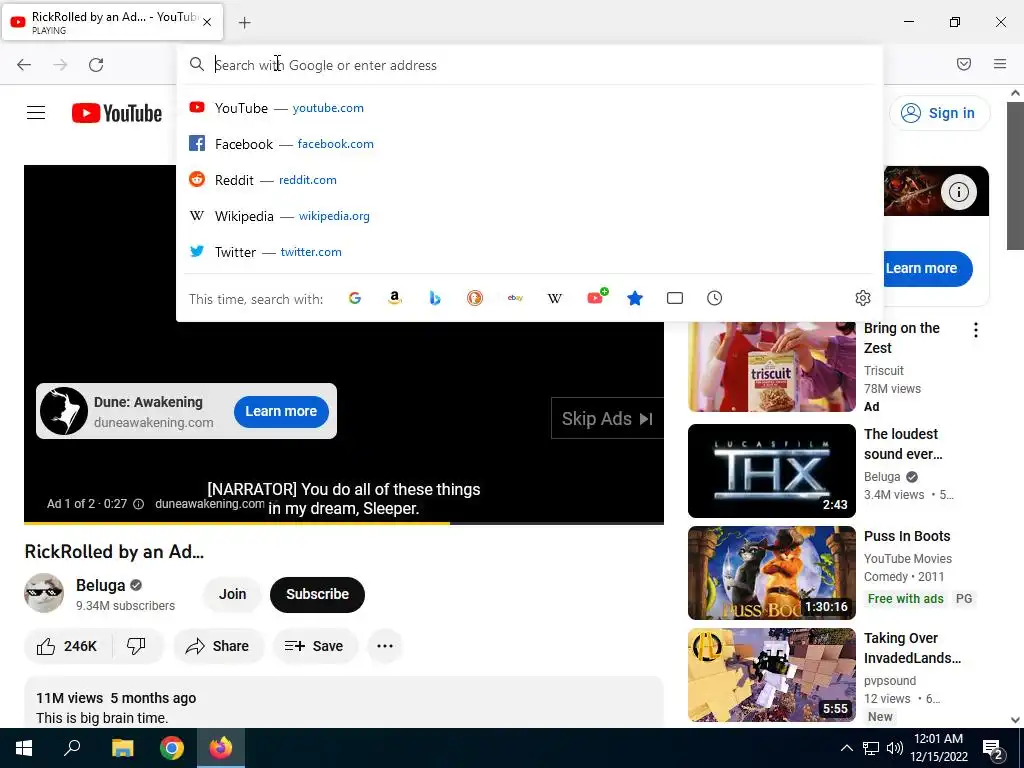
Task: Open the Triscuit Bring on the Zest thumbnail
Action: tap(772, 366)
